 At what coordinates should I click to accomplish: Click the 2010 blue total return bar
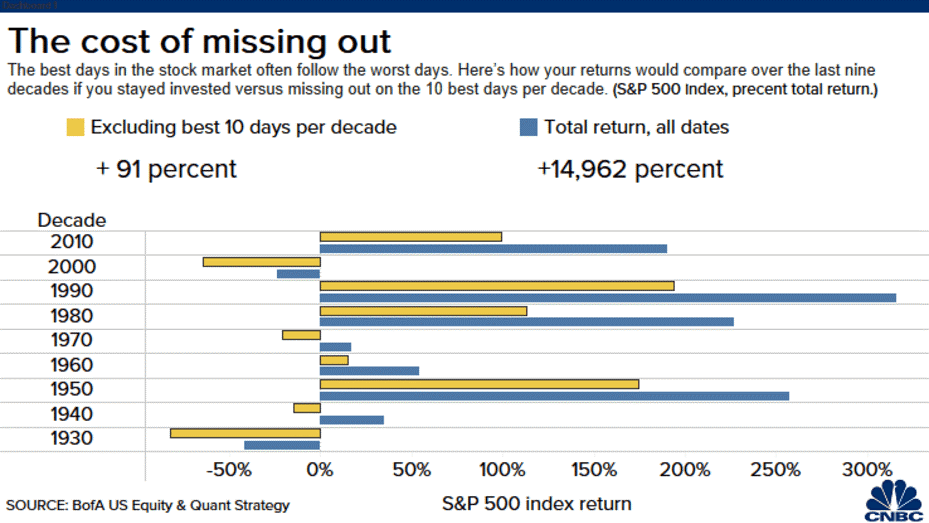point(493,249)
